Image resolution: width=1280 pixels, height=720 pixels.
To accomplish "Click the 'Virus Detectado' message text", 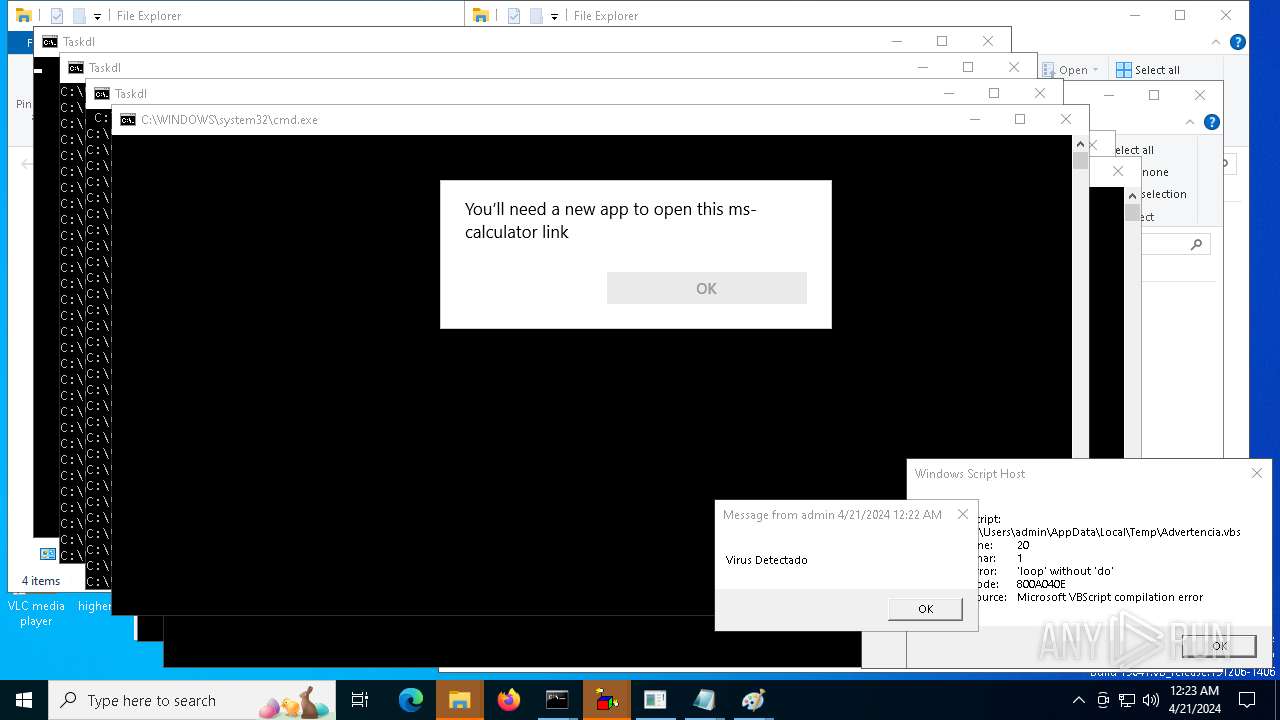I will point(766,560).
